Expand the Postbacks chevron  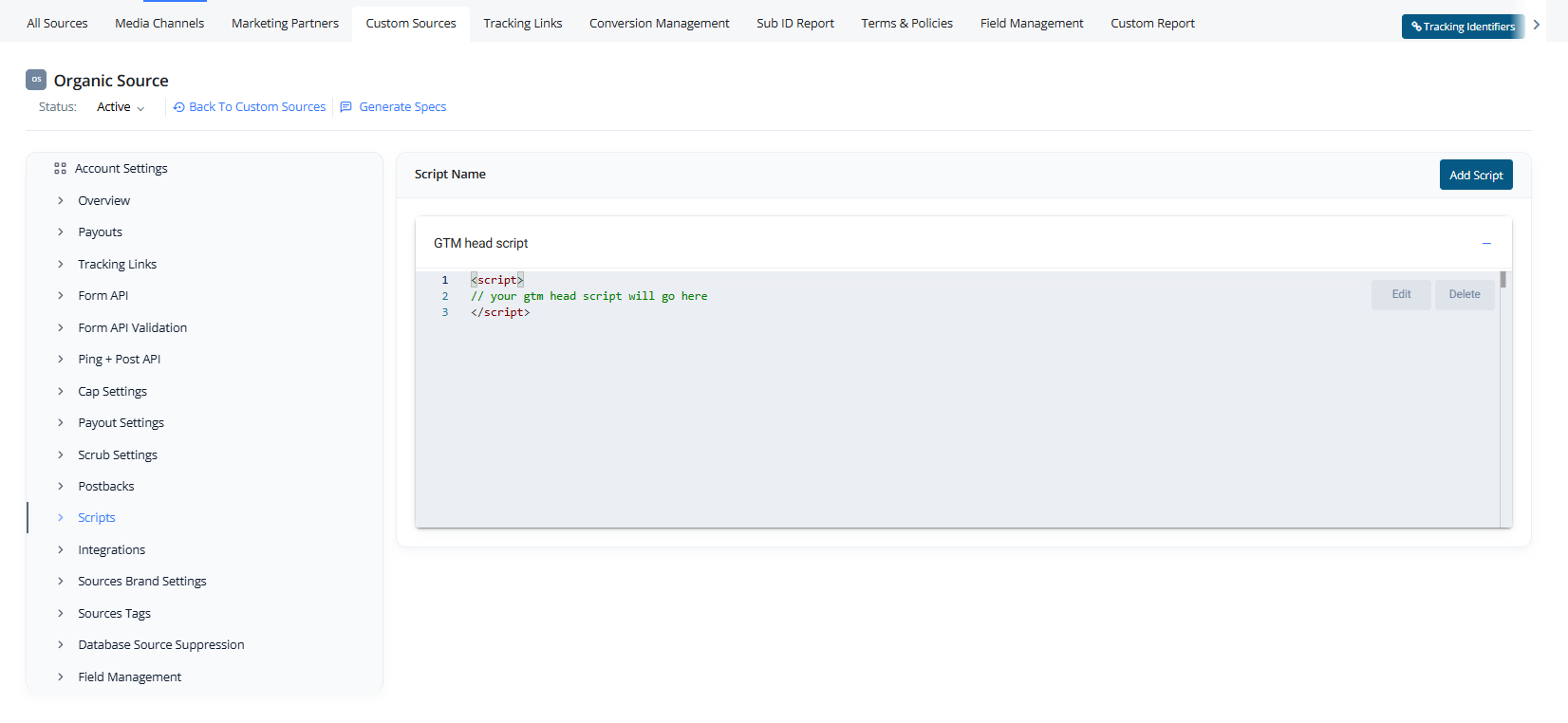pos(61,486)
